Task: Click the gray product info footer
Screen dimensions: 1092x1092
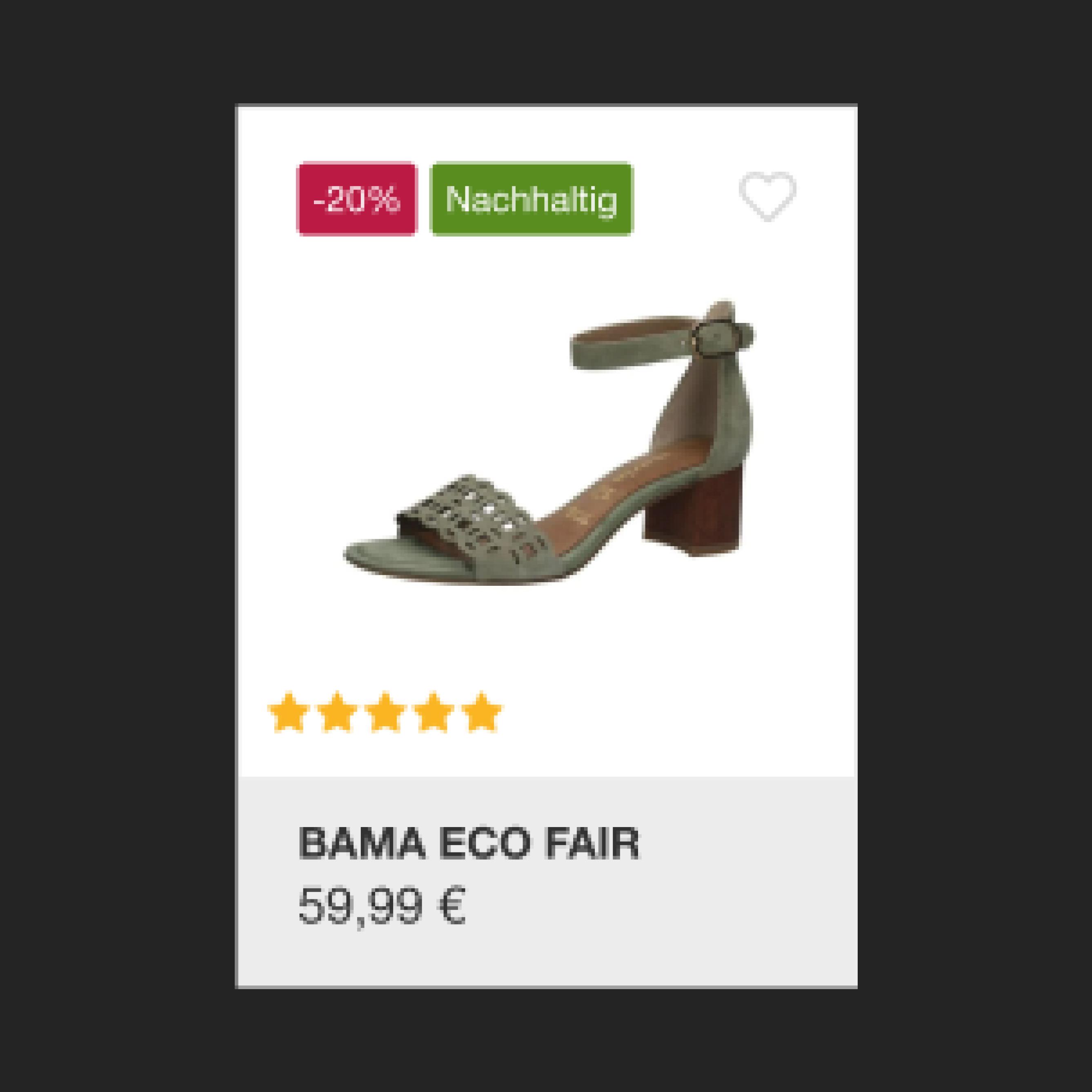Action: pos(547,882)
